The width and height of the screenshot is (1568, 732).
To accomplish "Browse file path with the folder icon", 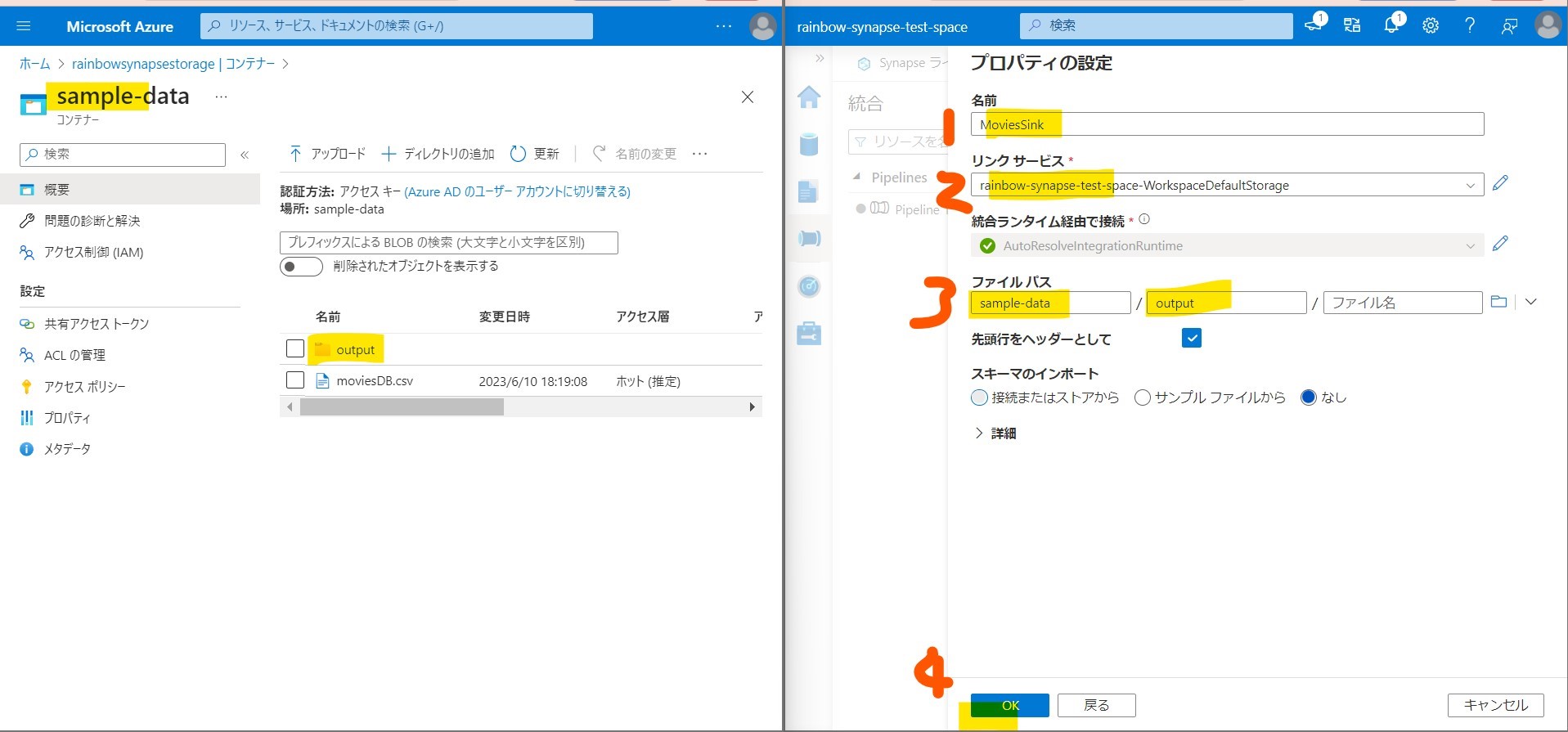I will [1498, 302].
